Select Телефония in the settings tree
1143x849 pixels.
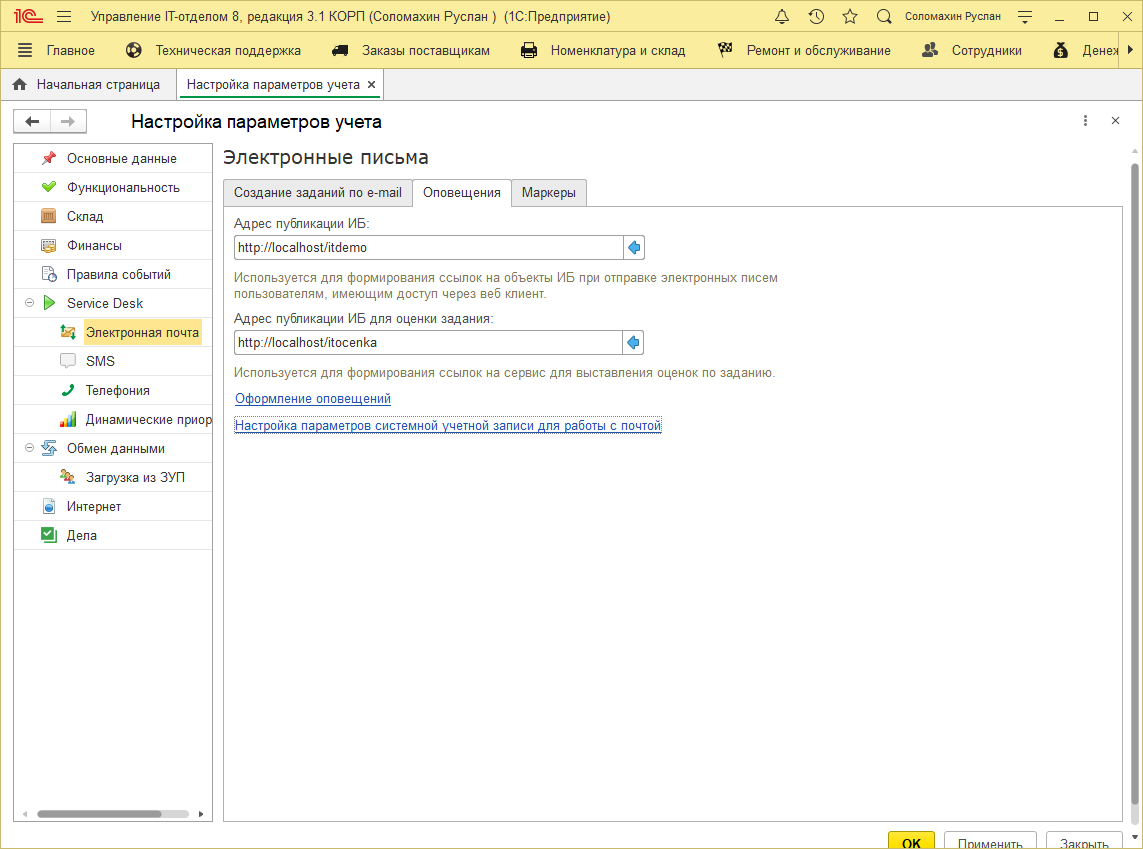pyautogui.click(x=117, y=390)
